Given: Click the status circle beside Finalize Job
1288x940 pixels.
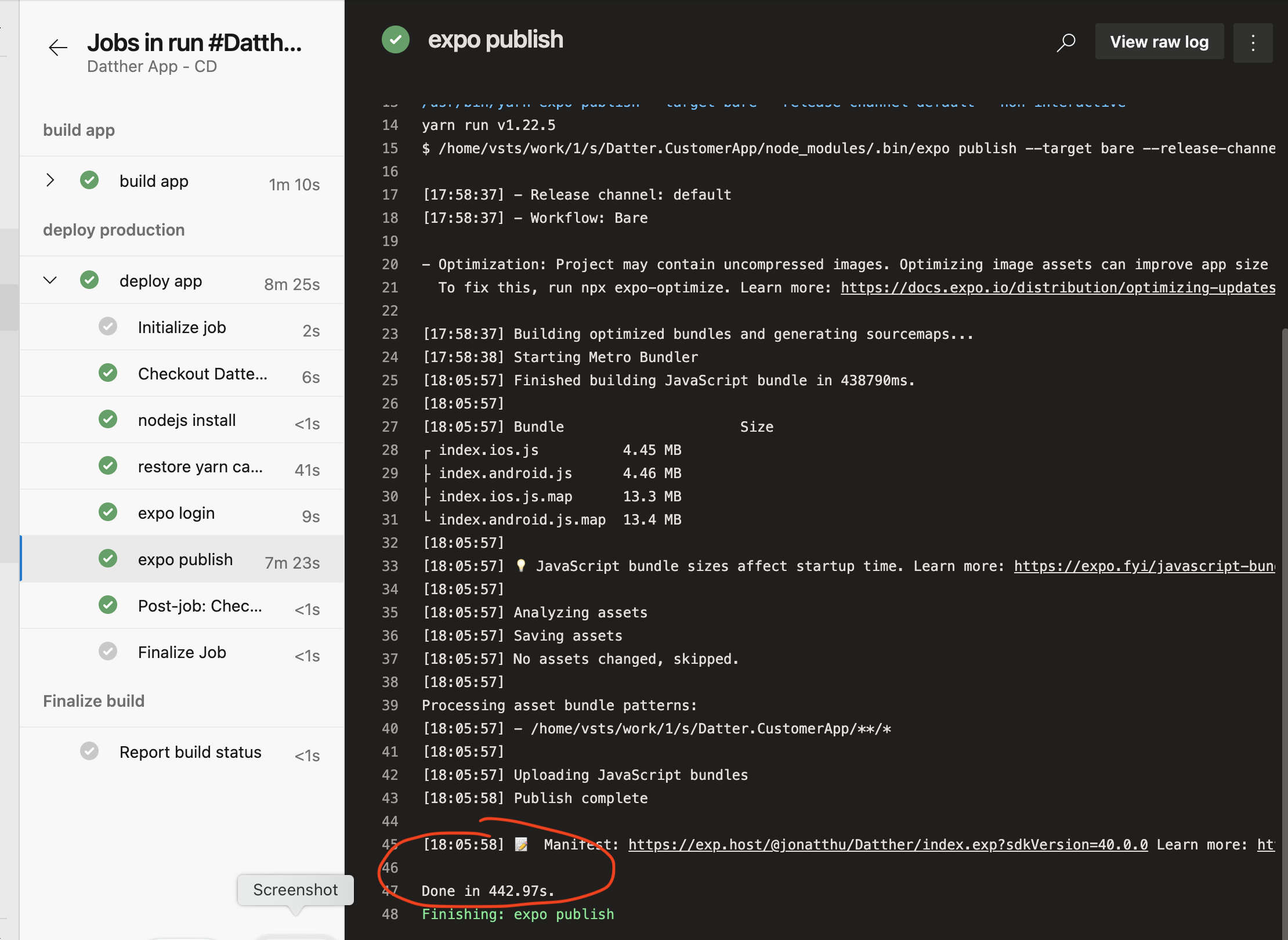Looking at the screenshot, I should click(108, 651).
